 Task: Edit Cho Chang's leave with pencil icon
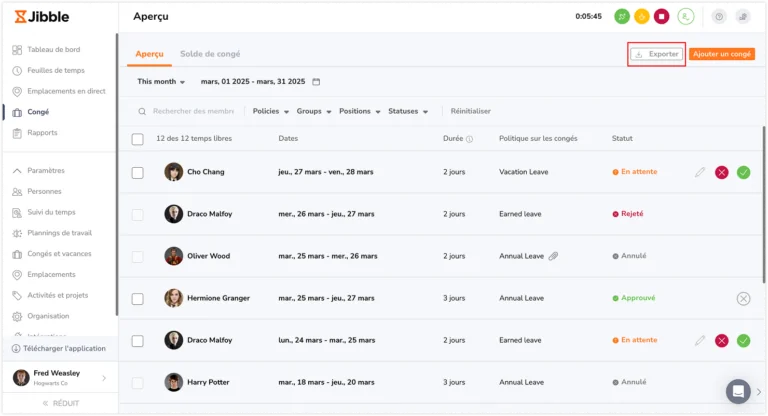(x=700, y=172)
